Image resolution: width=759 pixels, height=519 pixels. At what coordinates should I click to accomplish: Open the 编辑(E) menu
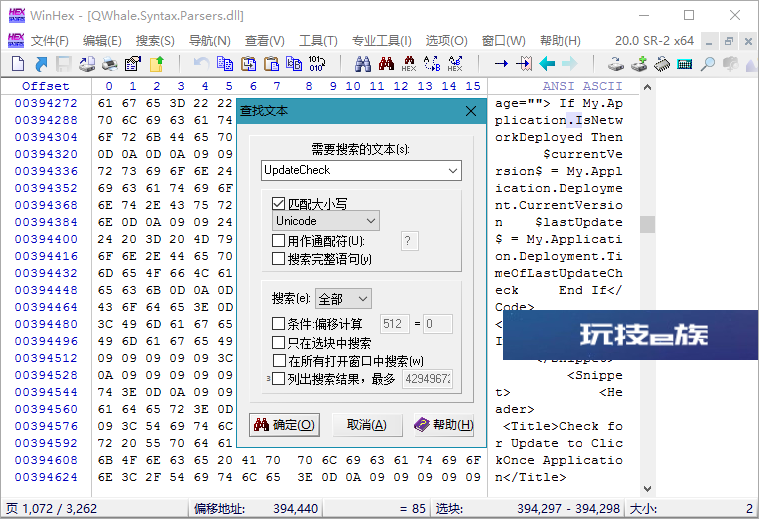click(x=102, y=41)
